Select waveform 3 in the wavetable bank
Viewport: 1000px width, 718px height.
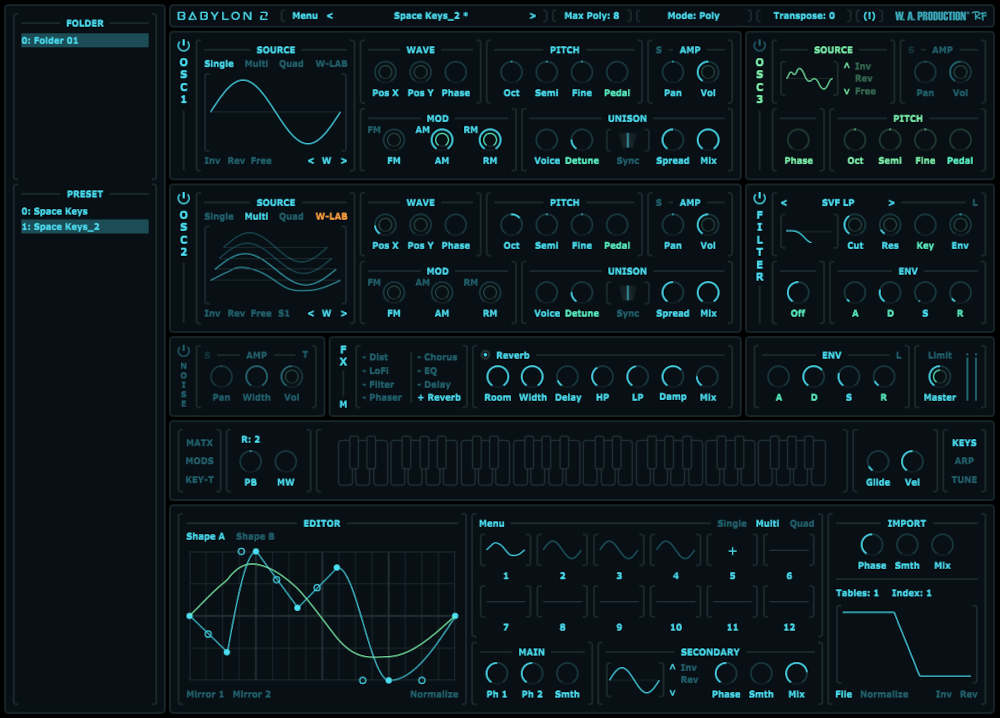(x=618, y=549)
